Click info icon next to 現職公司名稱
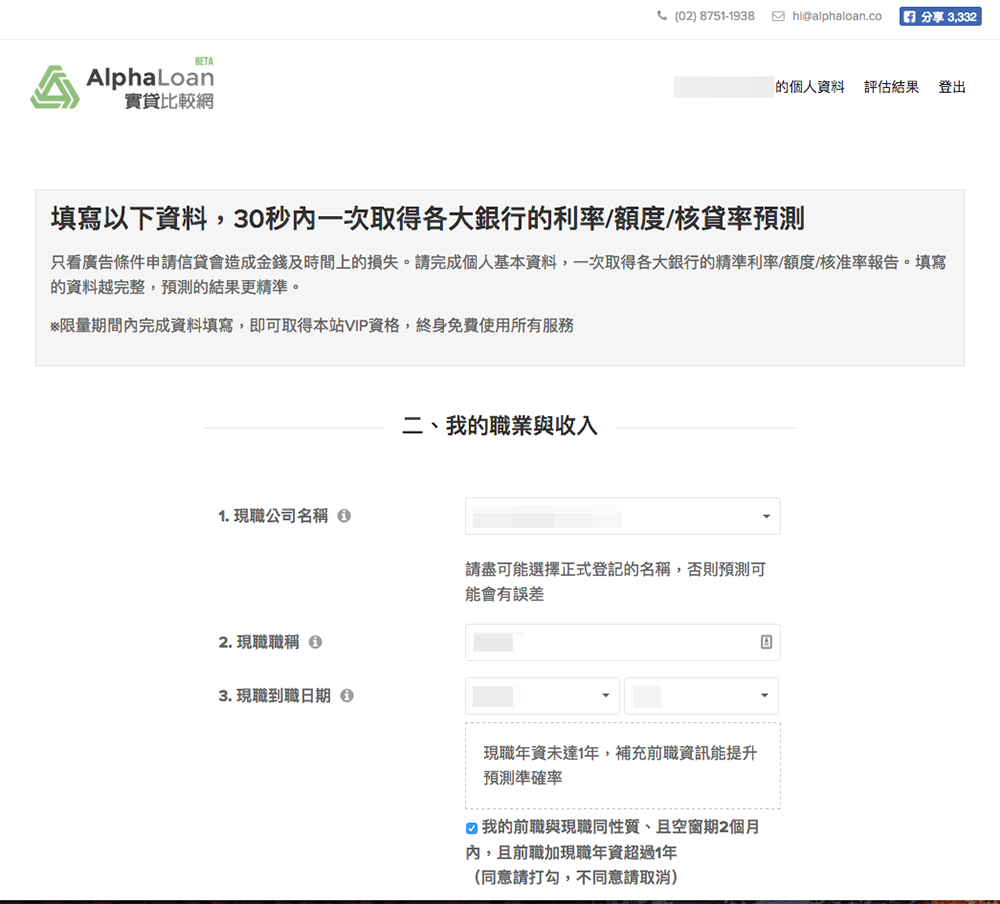The height and width of the screenshot is (904, 1000). point(344,516)
